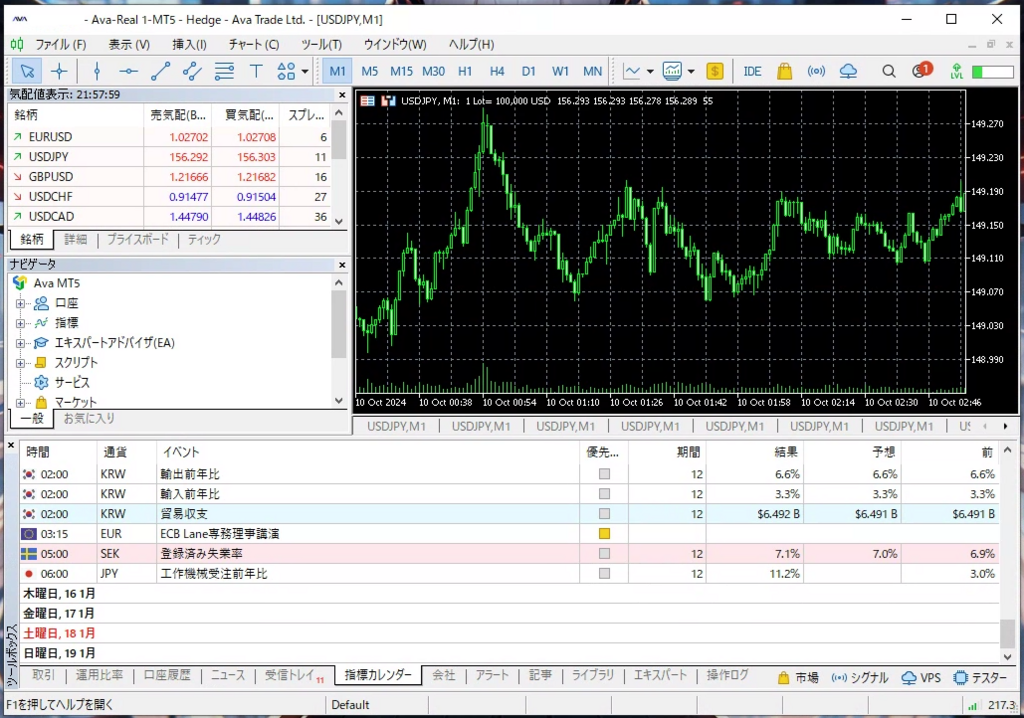Open the MetaEditor via the IDE icon
Screen dimensions: 1024x718
coord(752,71)
